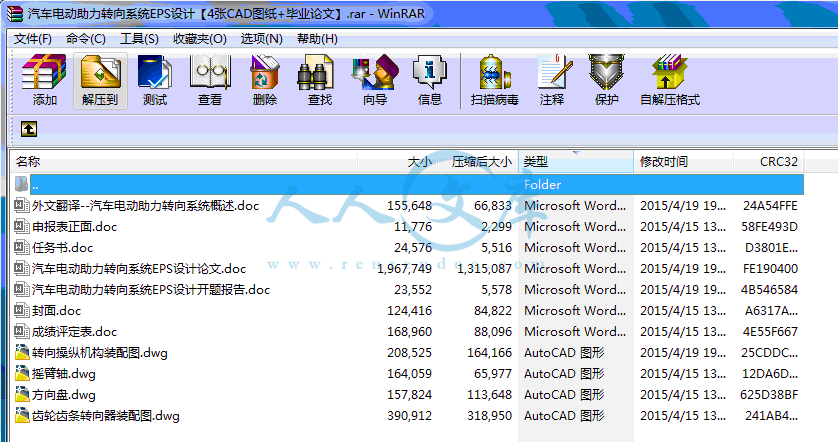The image size is (838, 442).
Task: Click the 'Folder' type cell in highlighted row
Action: click(542, 185)
